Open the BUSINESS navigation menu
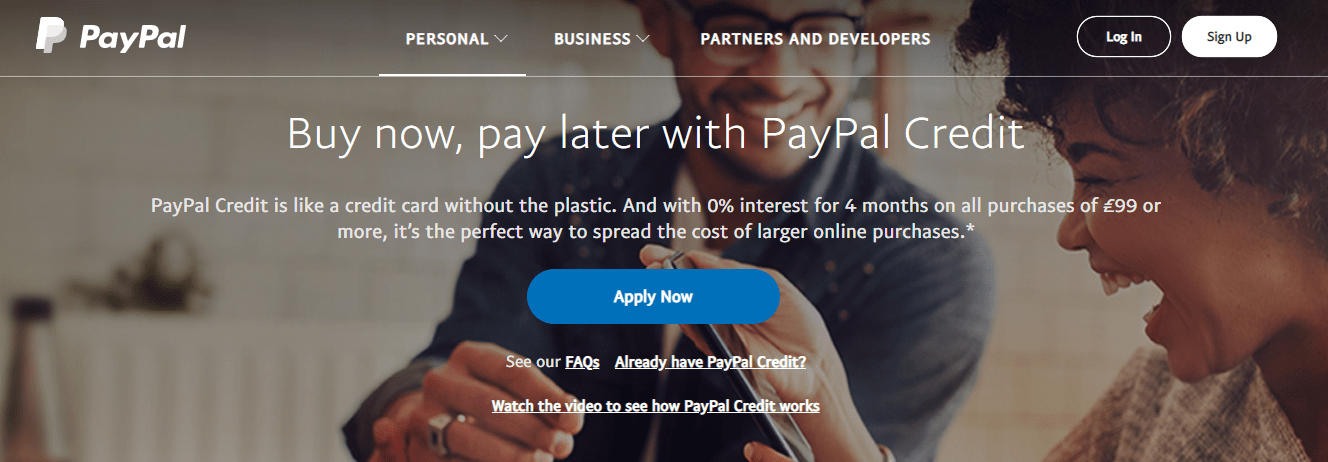 pyautogui.click(x=593, y=39)
